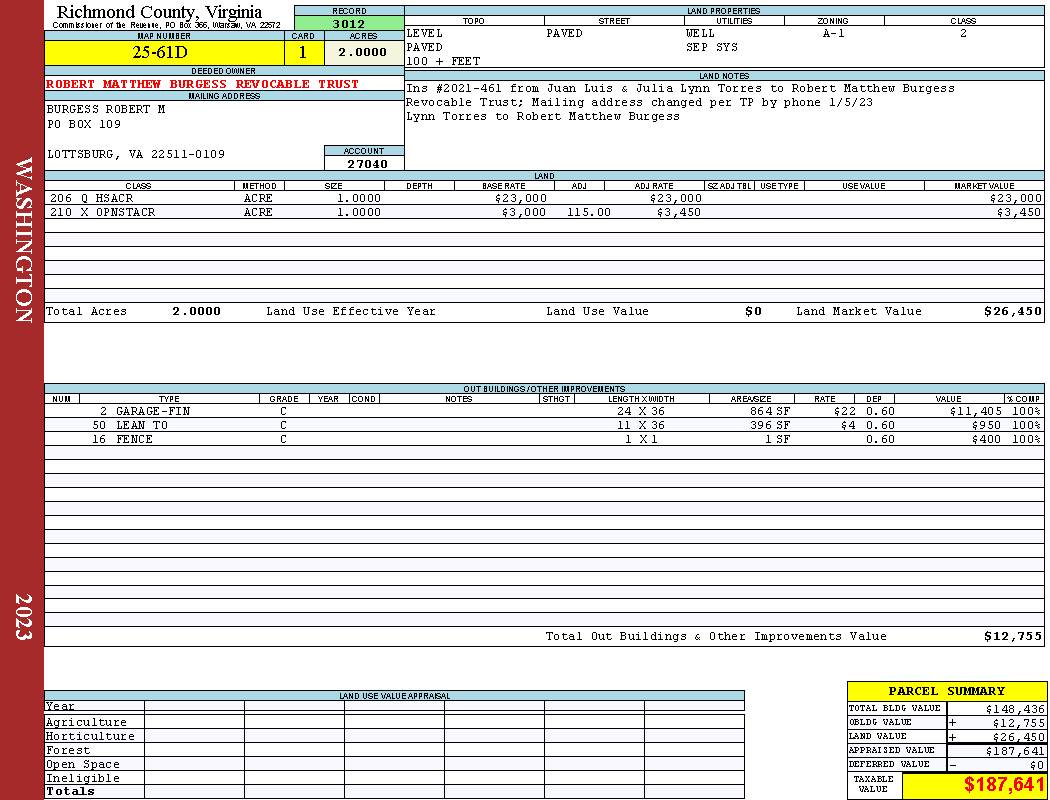The width and height of the screenshot is (1050, 800).
Task: Select the LEAN TO outbuilding row
Action: 544,425
